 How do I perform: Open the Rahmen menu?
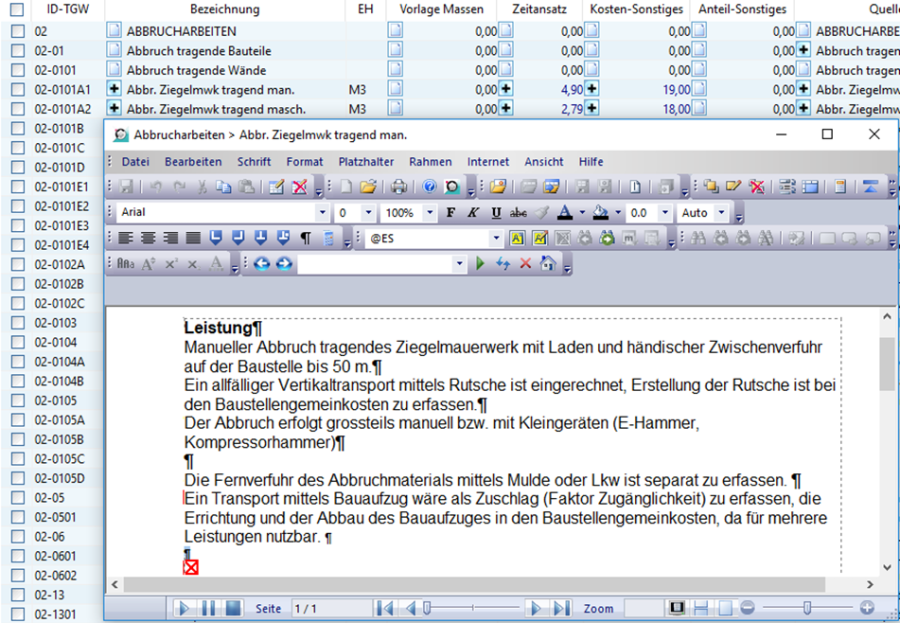(430, 162)
